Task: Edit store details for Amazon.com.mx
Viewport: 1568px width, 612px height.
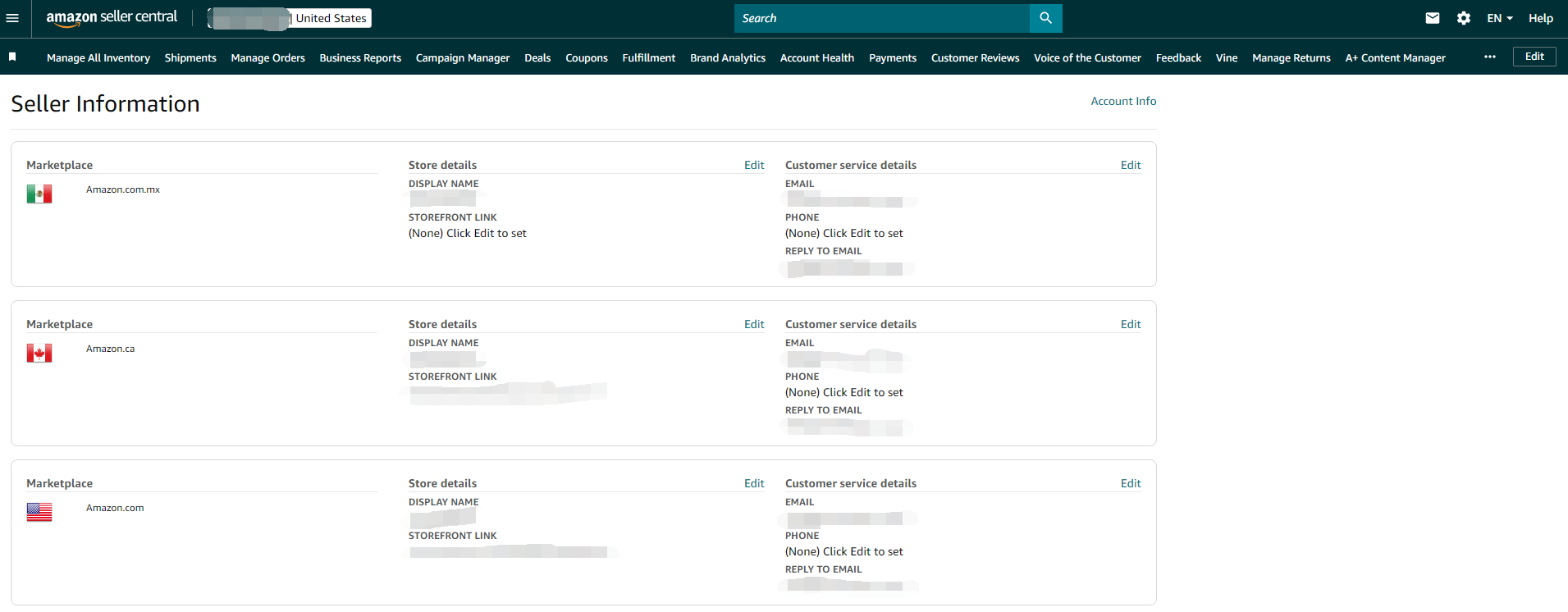Action: [753, 165]
